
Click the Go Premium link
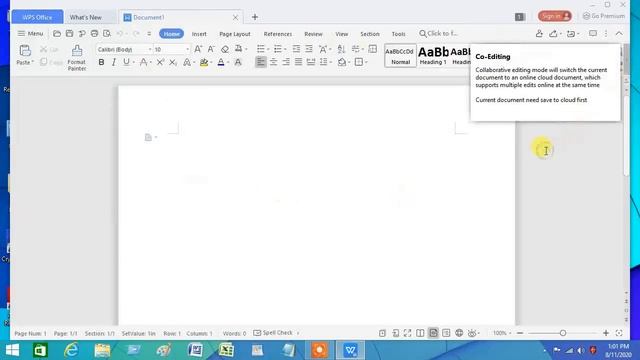[604, 16]
